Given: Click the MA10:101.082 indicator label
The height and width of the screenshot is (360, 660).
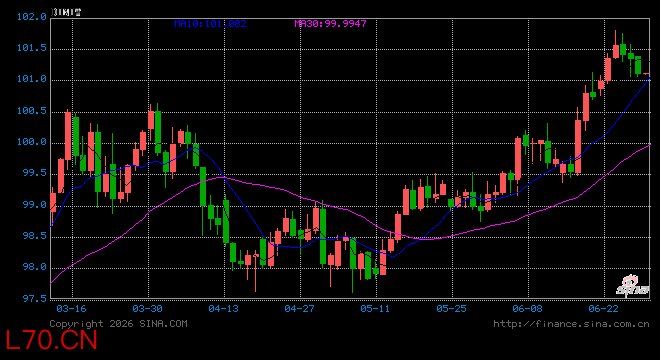Looking at the screenshot, I should coord(210,24).
